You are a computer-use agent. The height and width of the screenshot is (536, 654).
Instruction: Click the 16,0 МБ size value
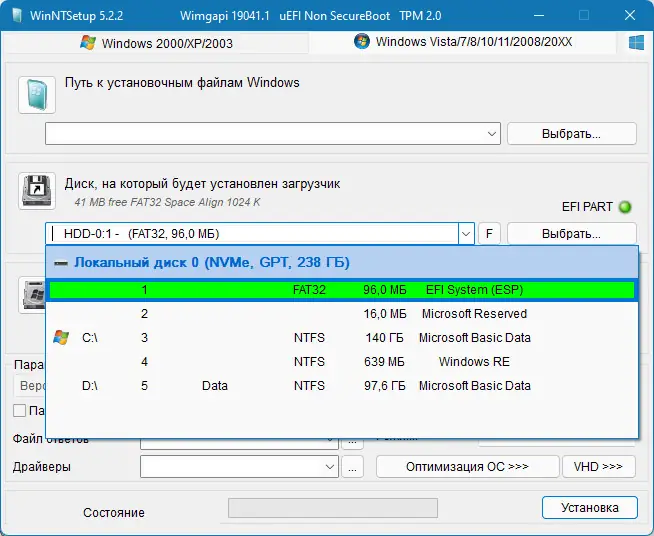coord(385,314)
